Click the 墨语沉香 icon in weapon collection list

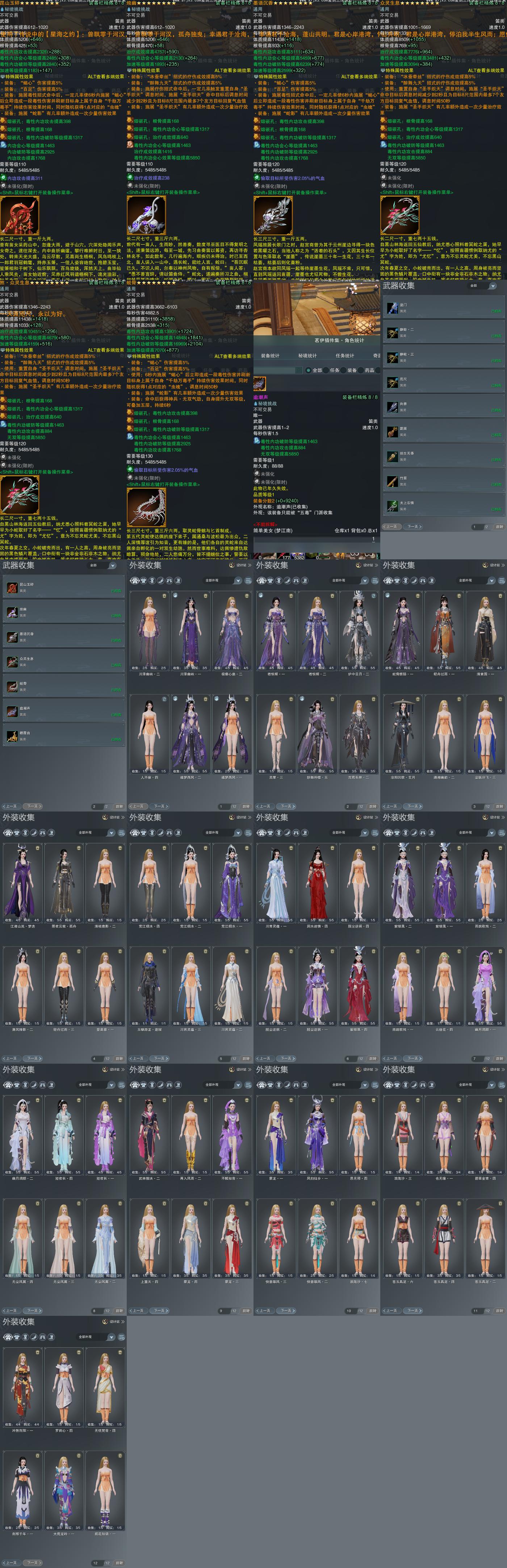point(12,637)
